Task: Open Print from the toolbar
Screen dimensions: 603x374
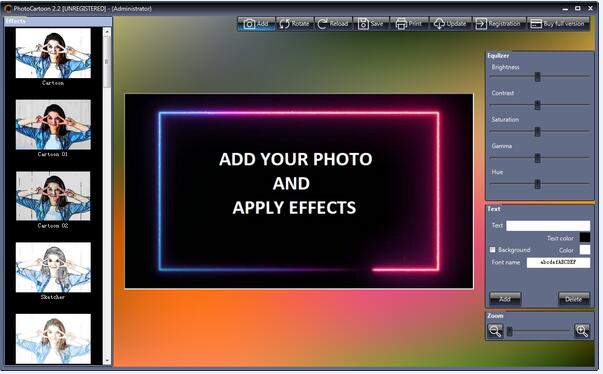Action: click(x=409, y=24)
